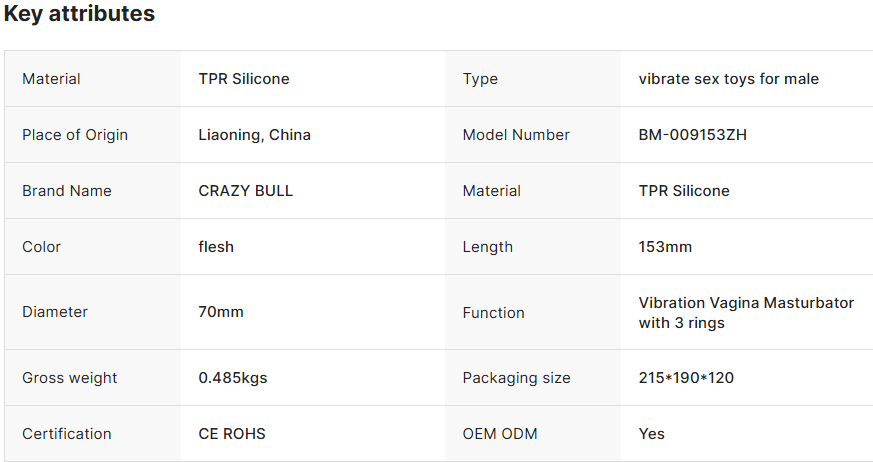
Task: Click the 153mm length value
Action: pyautogui.click(x=665, y=247)
